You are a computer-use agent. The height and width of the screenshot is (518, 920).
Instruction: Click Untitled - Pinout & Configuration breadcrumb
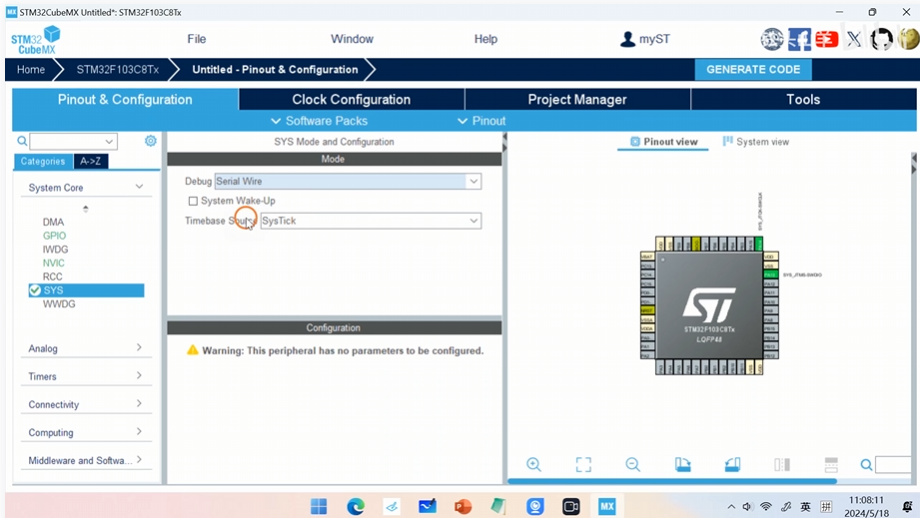pyautogui.click(x=275, y=69)
